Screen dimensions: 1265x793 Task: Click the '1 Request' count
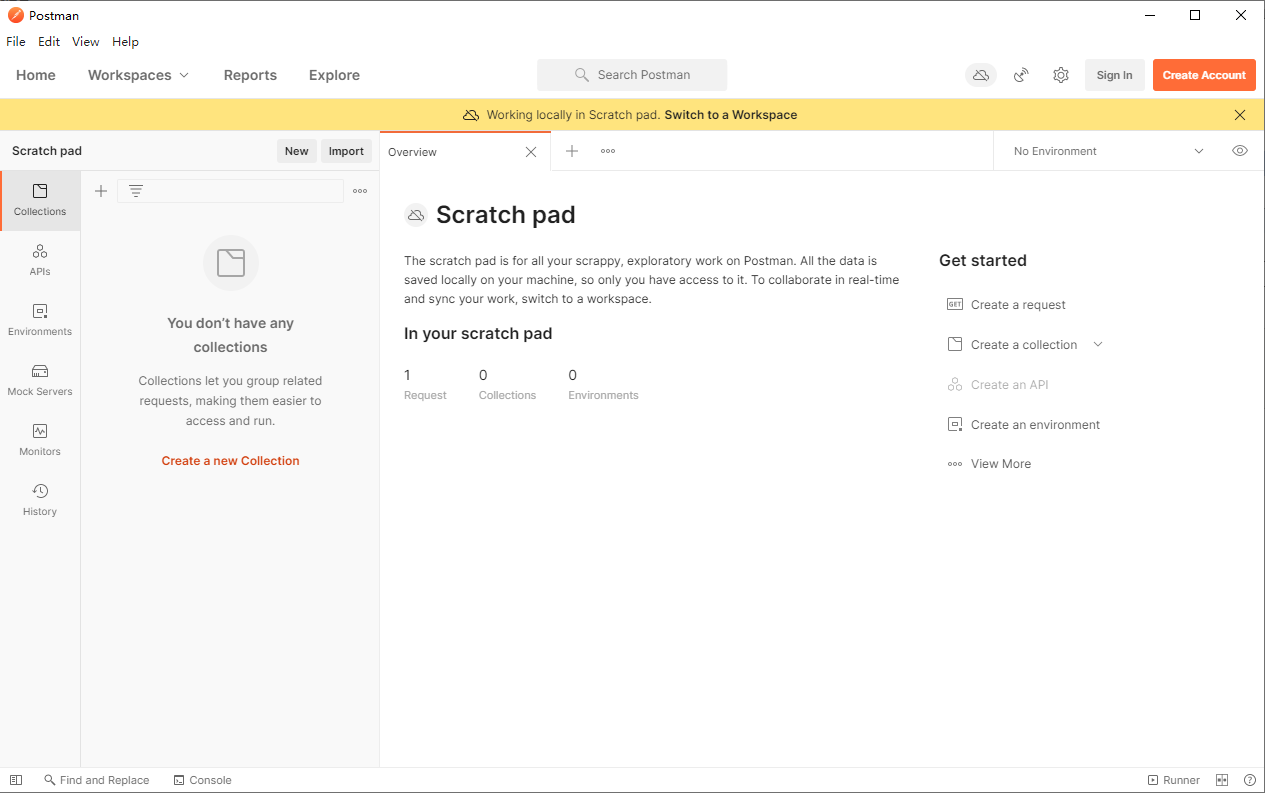(425, 384)
